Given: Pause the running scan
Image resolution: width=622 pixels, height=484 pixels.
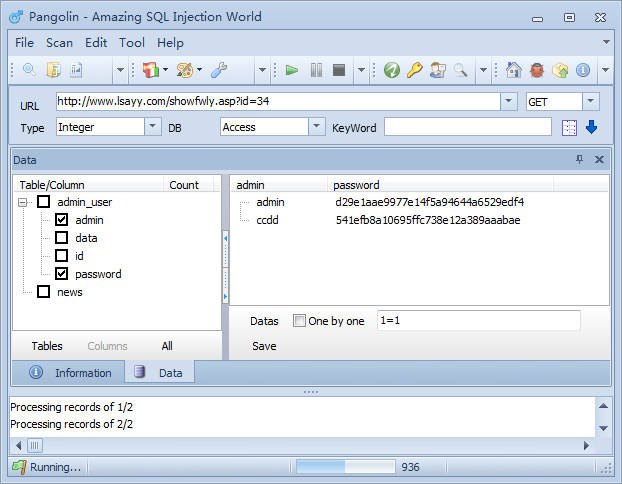Looking at the screenshot, I should click(316, 70).
